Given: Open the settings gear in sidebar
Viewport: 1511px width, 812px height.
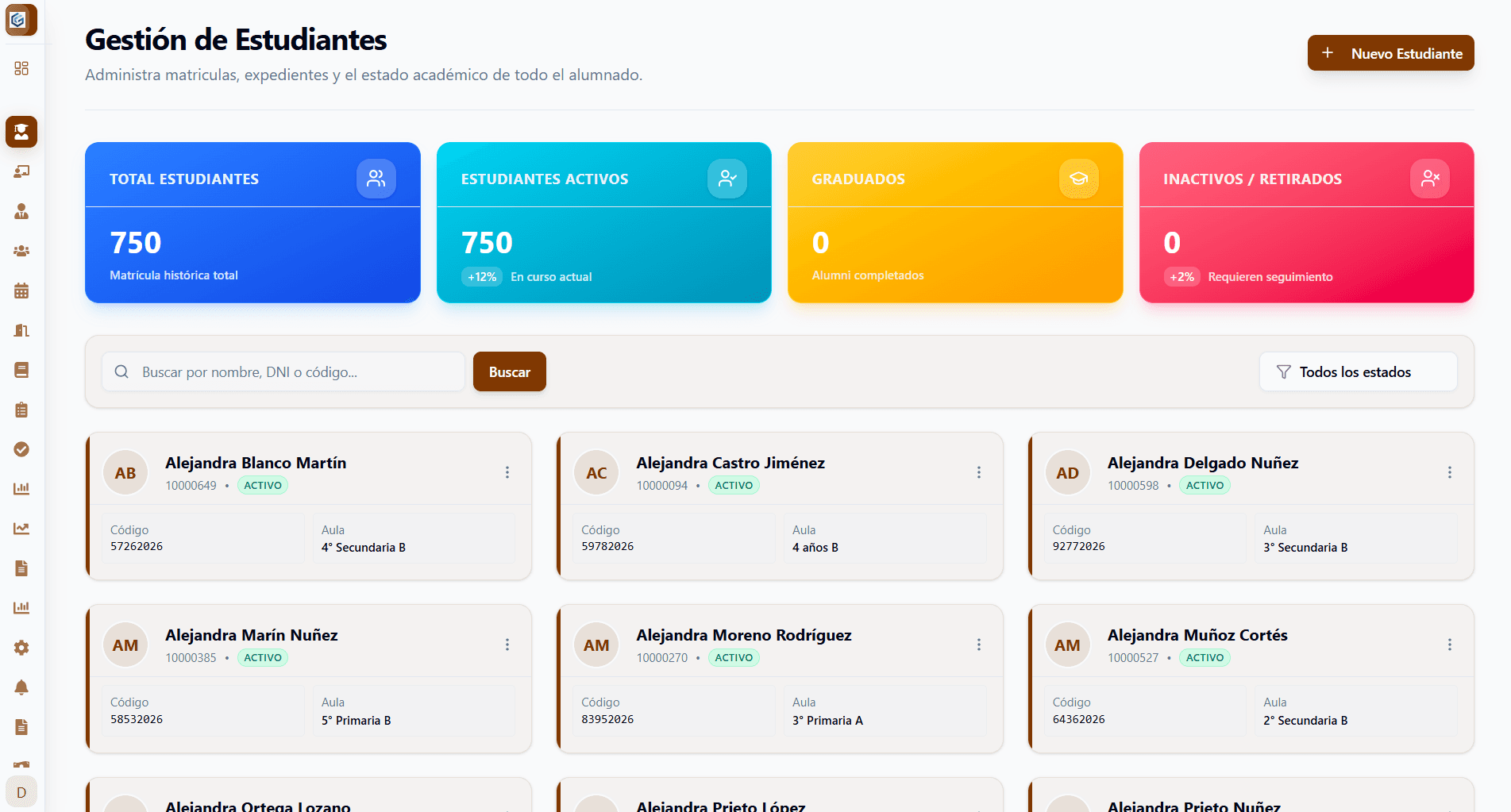Looking at the screenshot, I should [21, 648].
